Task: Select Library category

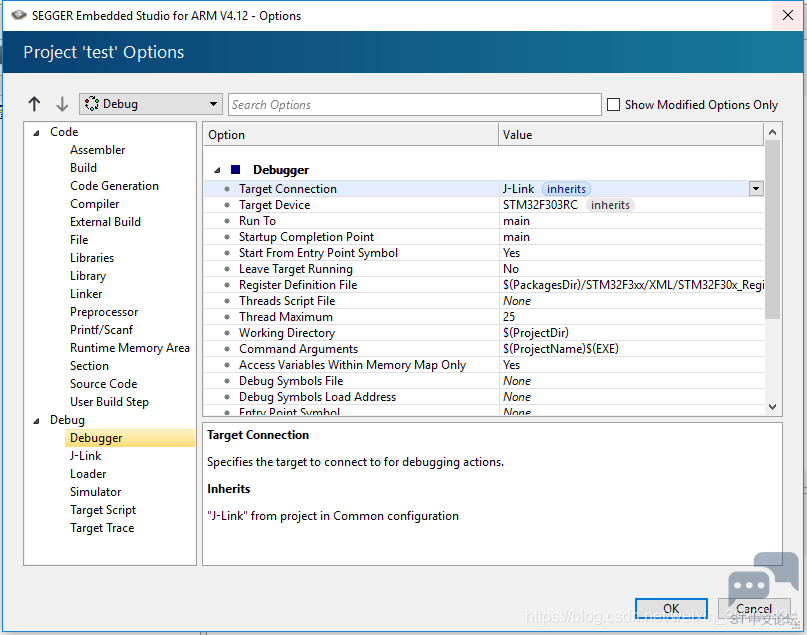Action: (x=88, y=276)
